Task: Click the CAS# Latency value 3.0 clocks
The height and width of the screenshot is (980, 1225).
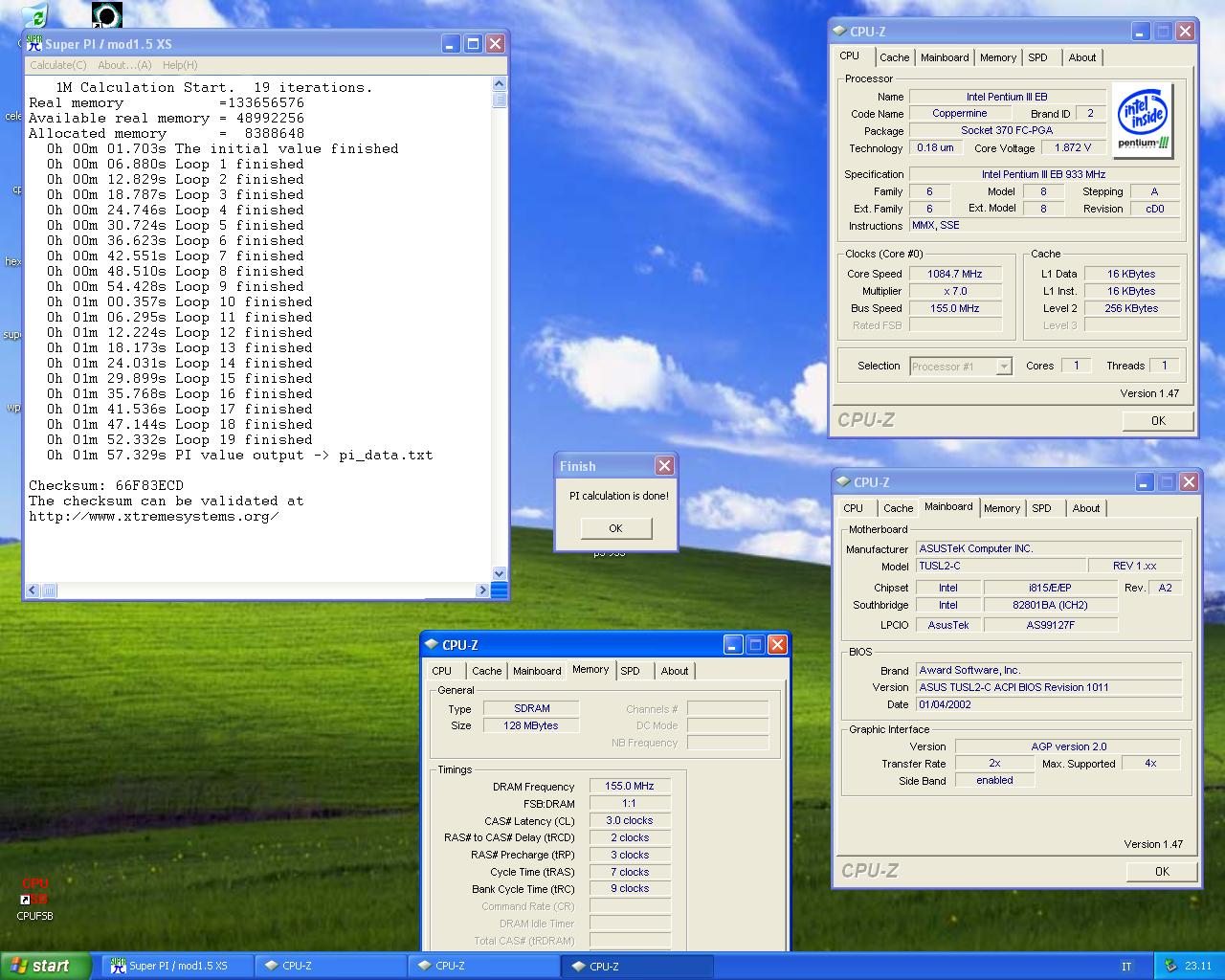Action: point(630,820)
